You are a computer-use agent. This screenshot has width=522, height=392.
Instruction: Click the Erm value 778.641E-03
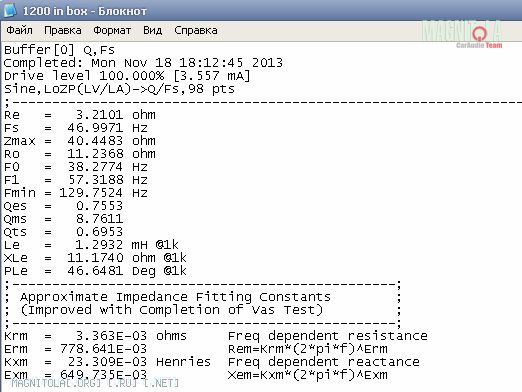tap(103, 349)
